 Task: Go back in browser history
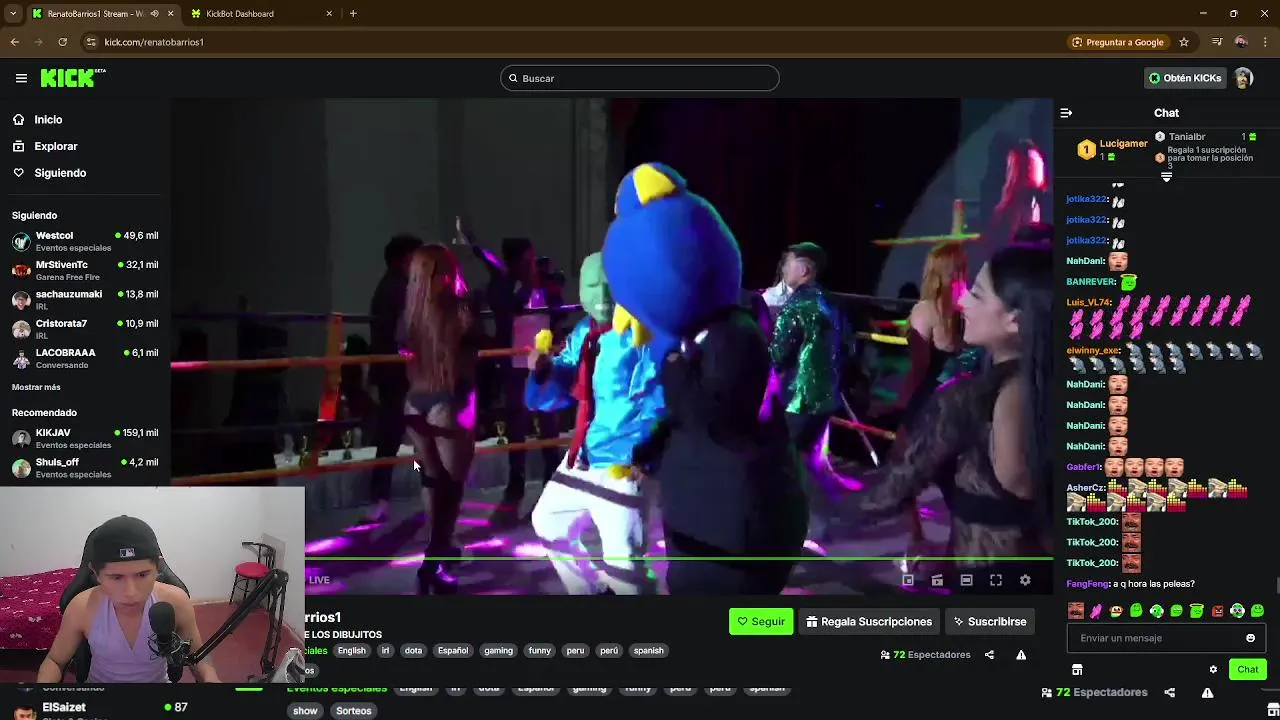(x=14, y=42)
